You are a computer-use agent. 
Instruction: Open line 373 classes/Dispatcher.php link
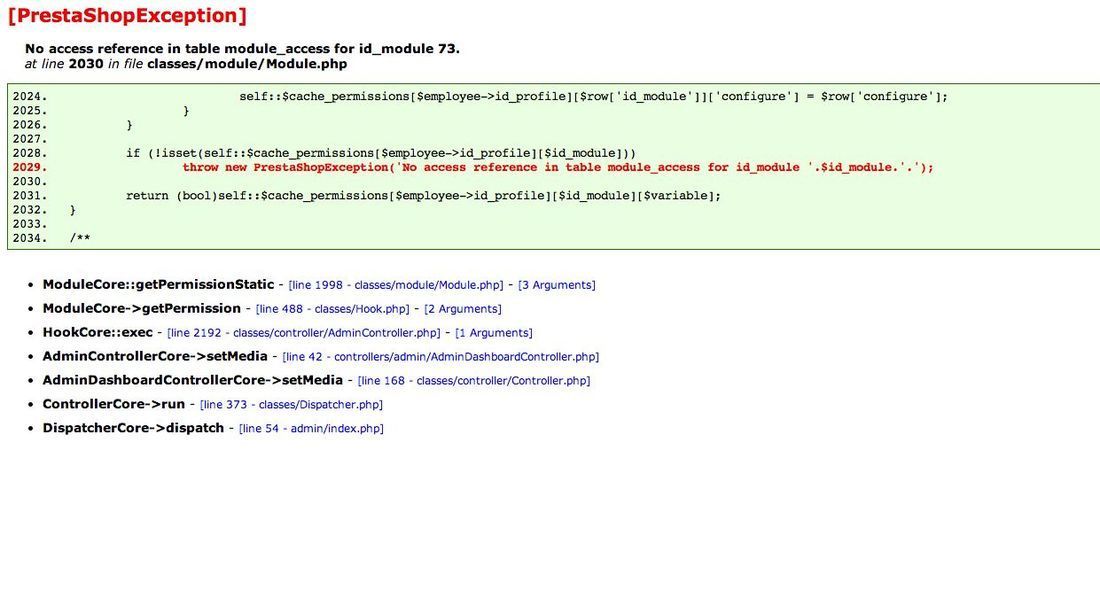coord(291,404)
